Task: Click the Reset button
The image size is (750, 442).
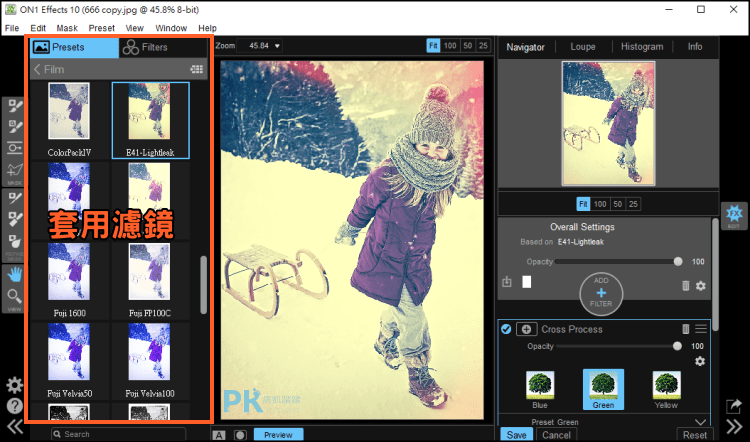Action: pyautogui.click(x=695, y=435)
